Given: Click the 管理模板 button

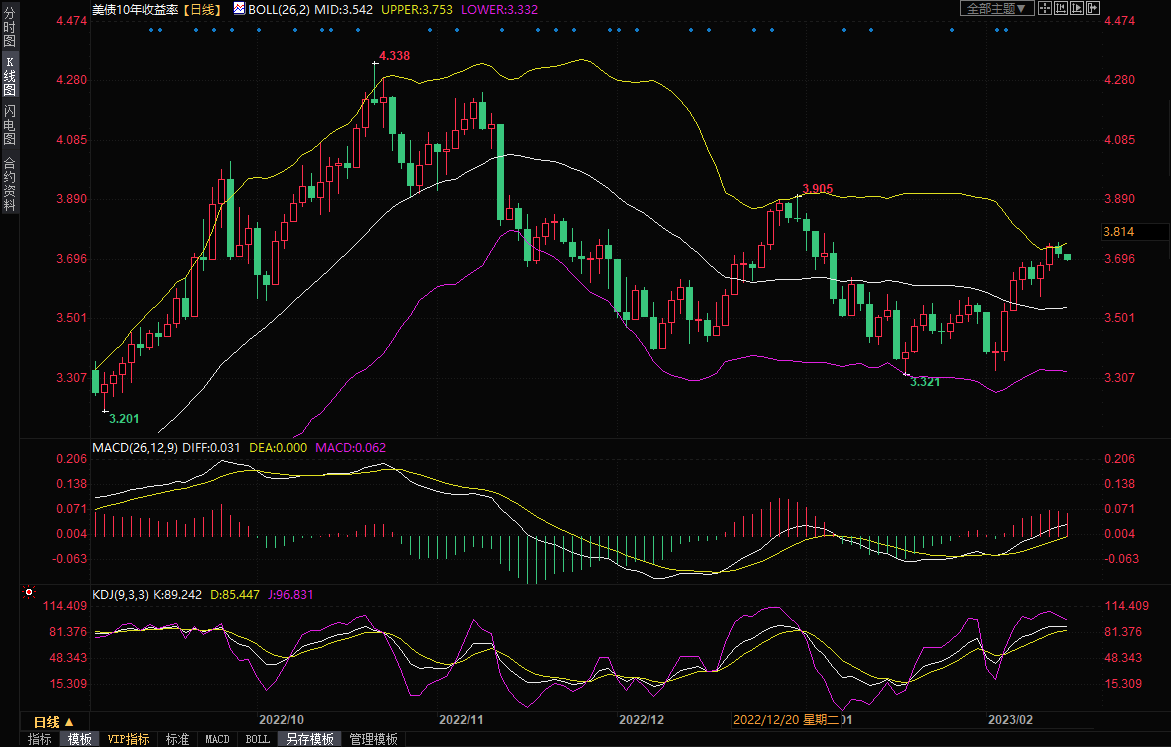Looking at the screenshot, I should 373,739.
